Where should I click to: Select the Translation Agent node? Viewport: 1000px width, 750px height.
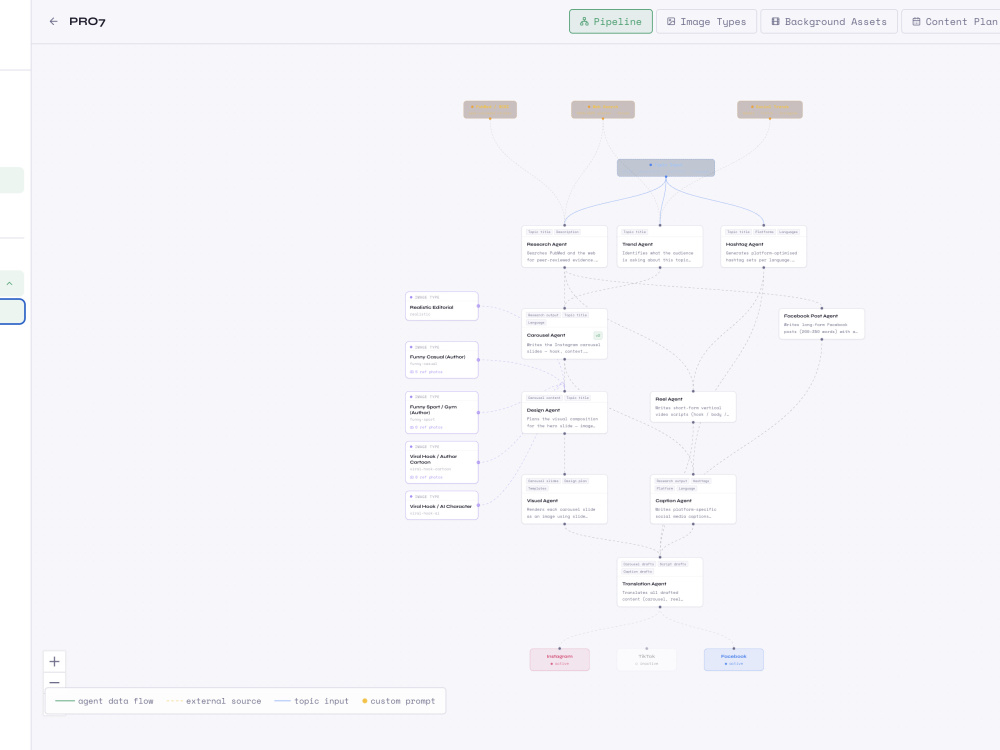pos(660,582)
